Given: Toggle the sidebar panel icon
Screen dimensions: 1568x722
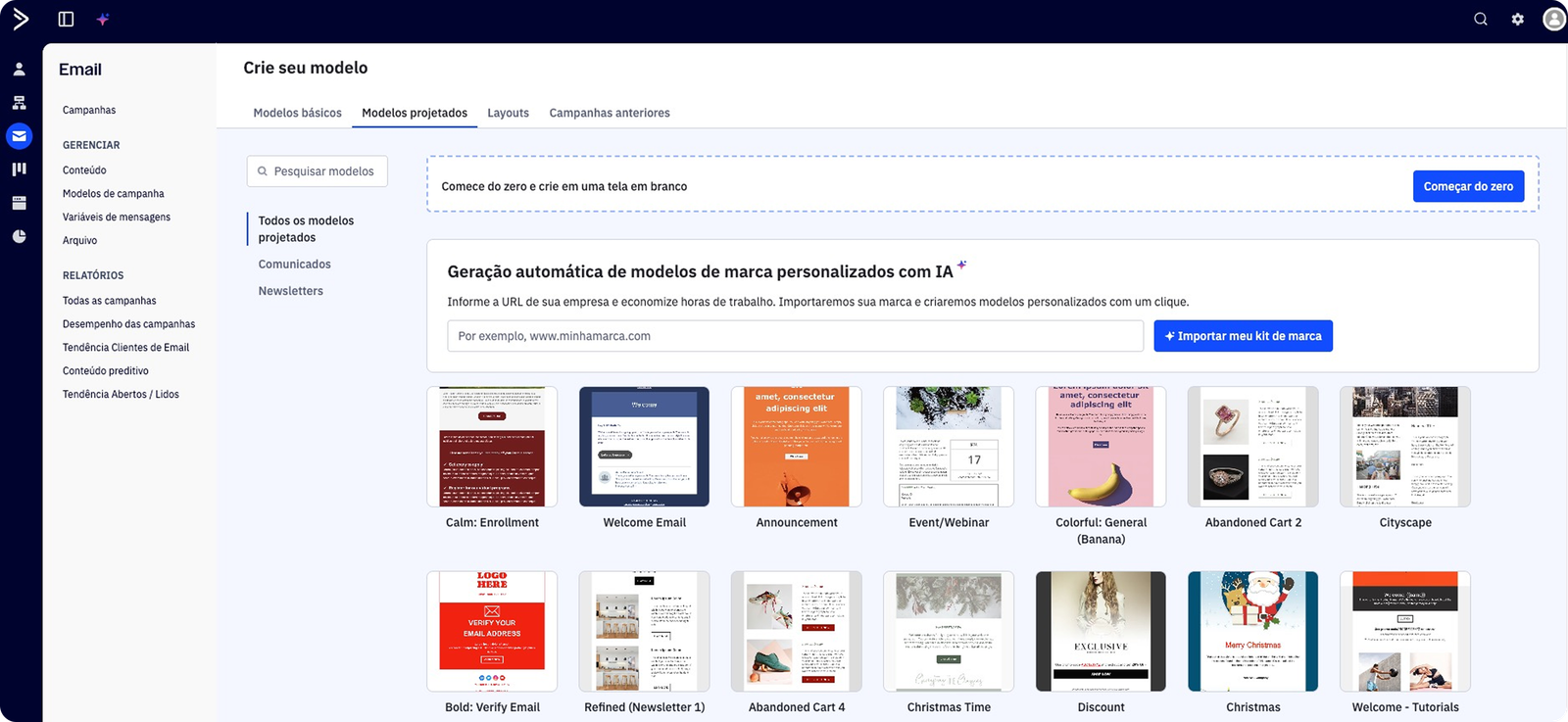Looking at the screenshot, I should [66, 19].
